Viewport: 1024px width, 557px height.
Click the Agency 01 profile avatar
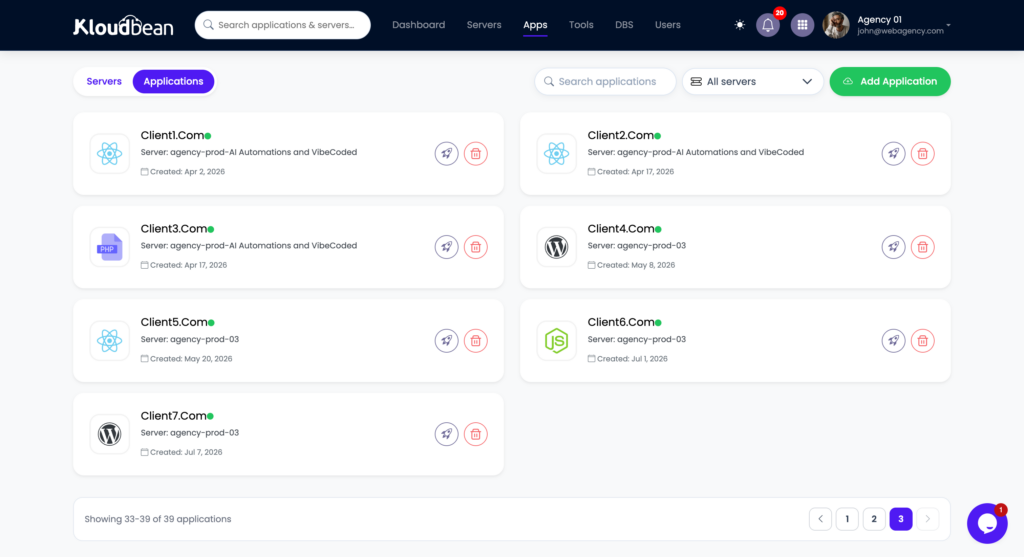[836, 25]
